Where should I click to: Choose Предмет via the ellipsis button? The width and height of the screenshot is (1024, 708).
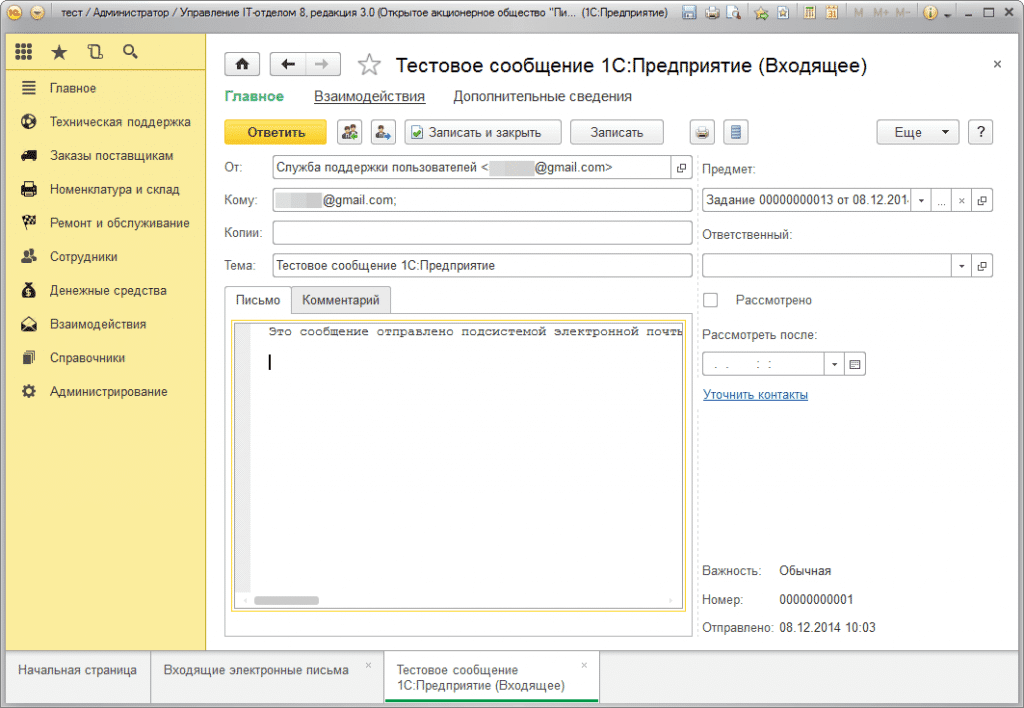(941, 201)
